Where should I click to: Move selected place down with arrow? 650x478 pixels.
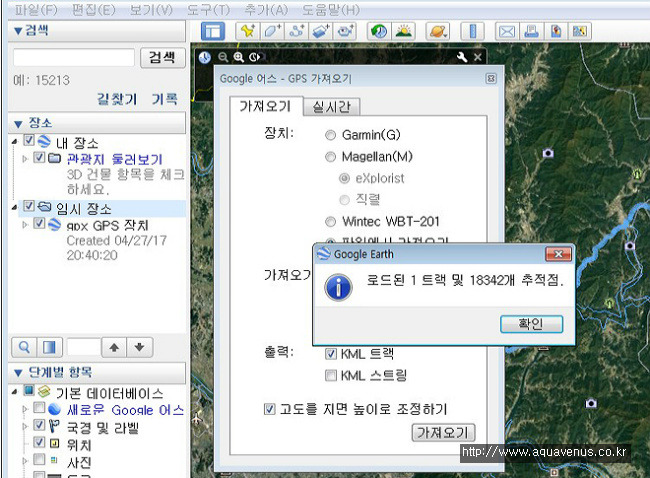pos(140,347)
